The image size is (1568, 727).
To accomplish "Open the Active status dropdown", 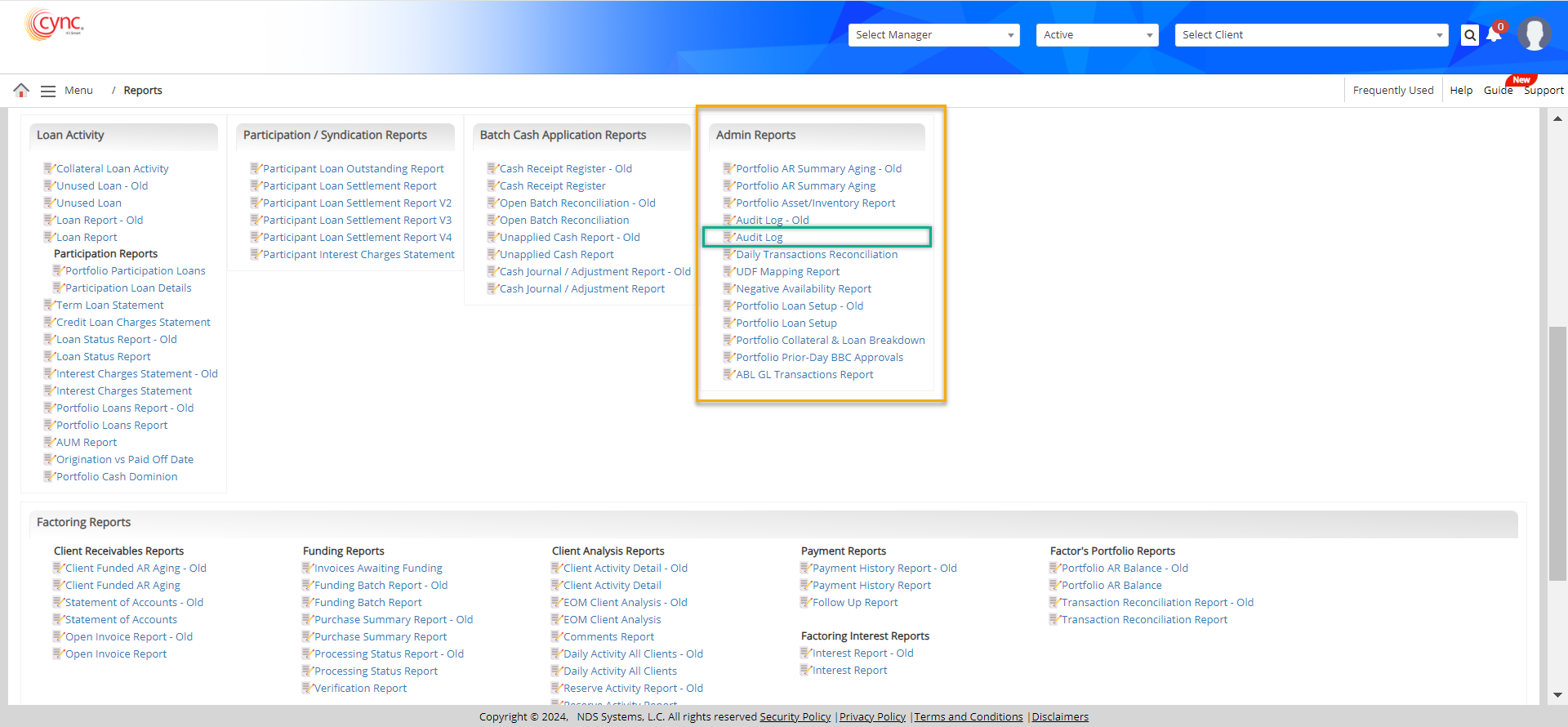I will 1097,35.
